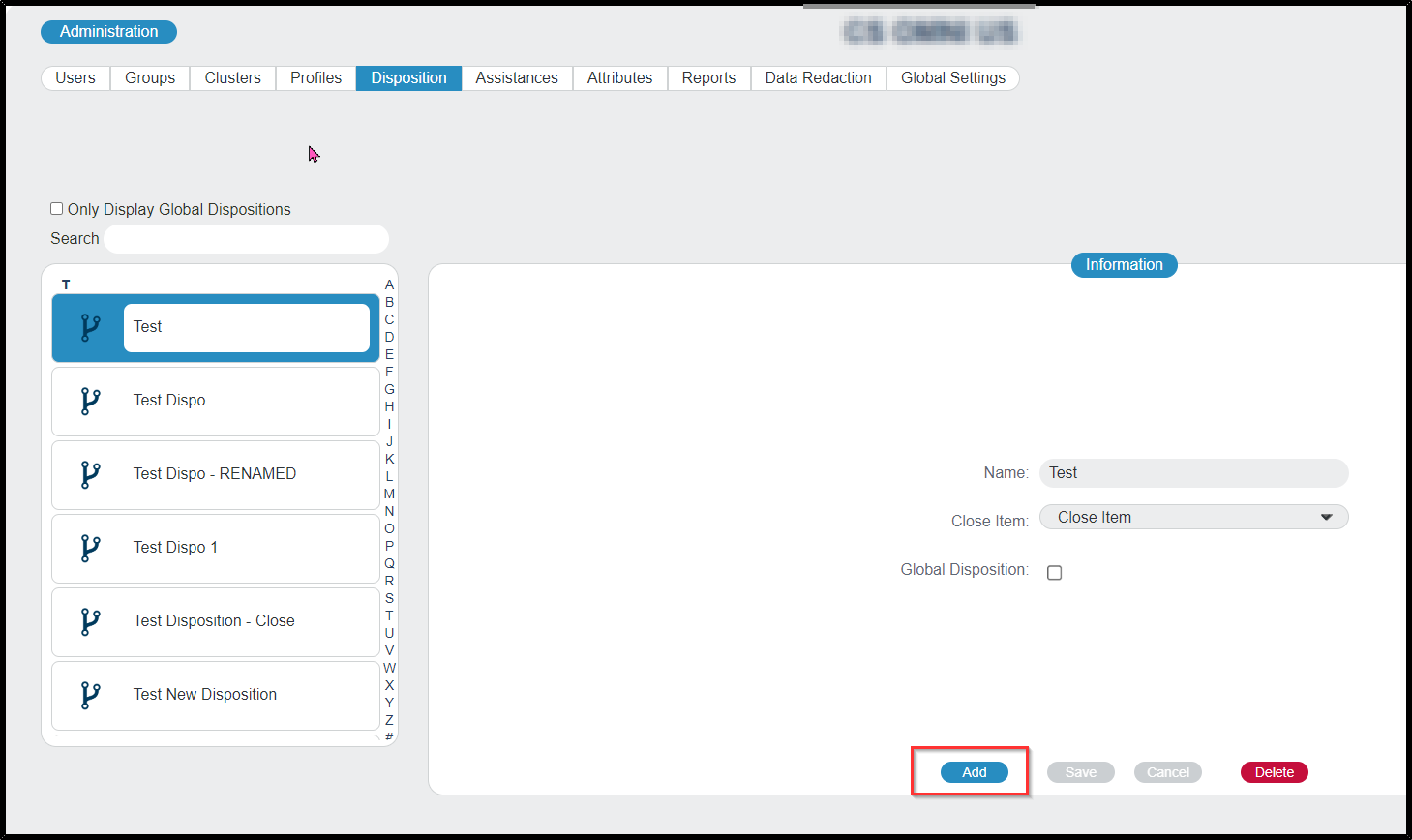
Task: Click the branch icon of selected Test item
Action: 90,328
